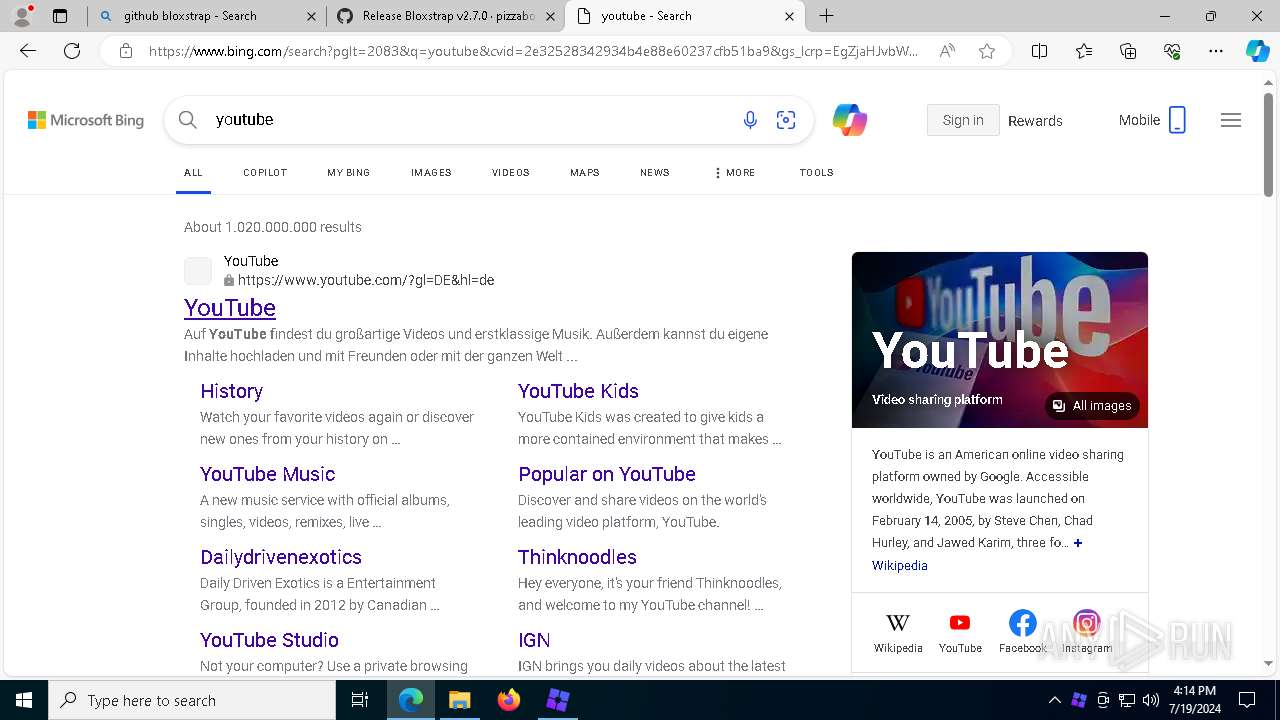
Task: Refresh the current page
Action: [x=72, y=51]
